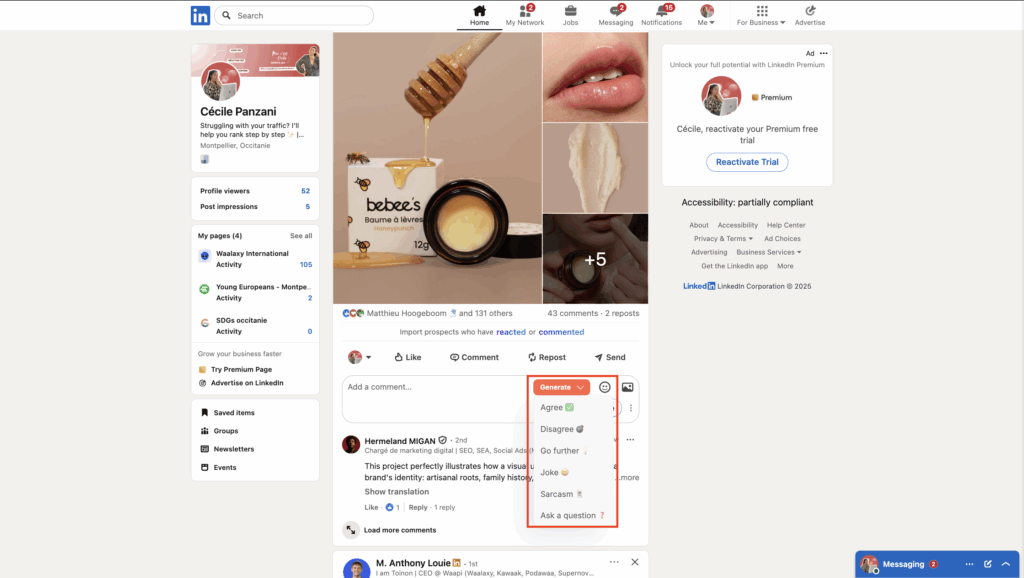1024x578 pixels.
Task: Select the My Network icon in top navigation
Action: click(524, 12)
